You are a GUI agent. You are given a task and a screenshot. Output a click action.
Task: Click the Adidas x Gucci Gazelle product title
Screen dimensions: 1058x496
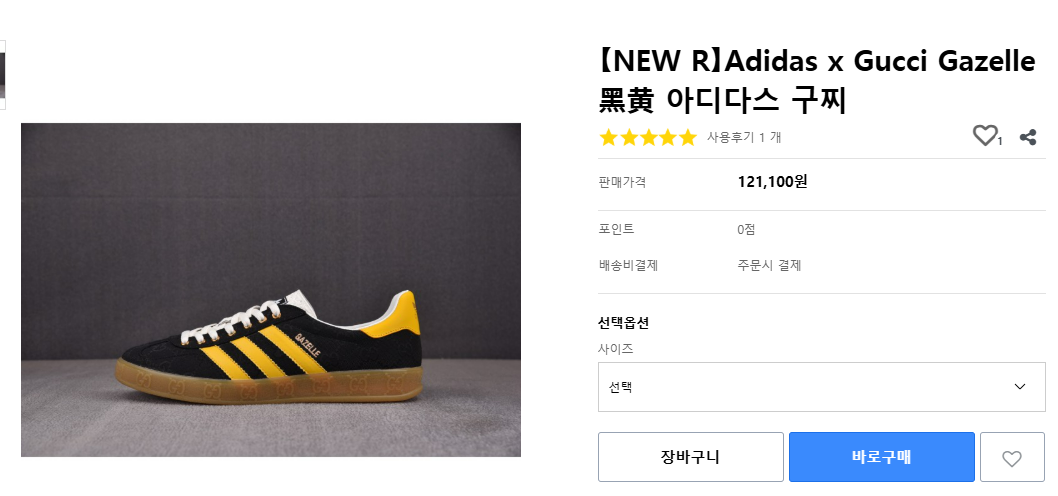tap(816, 80)
